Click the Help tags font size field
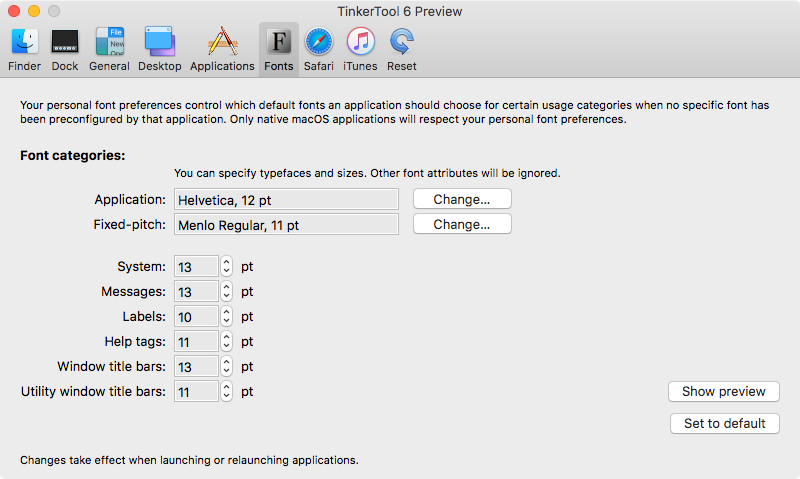This screenshot has height=479, width=800. click(x=196, y=341)
